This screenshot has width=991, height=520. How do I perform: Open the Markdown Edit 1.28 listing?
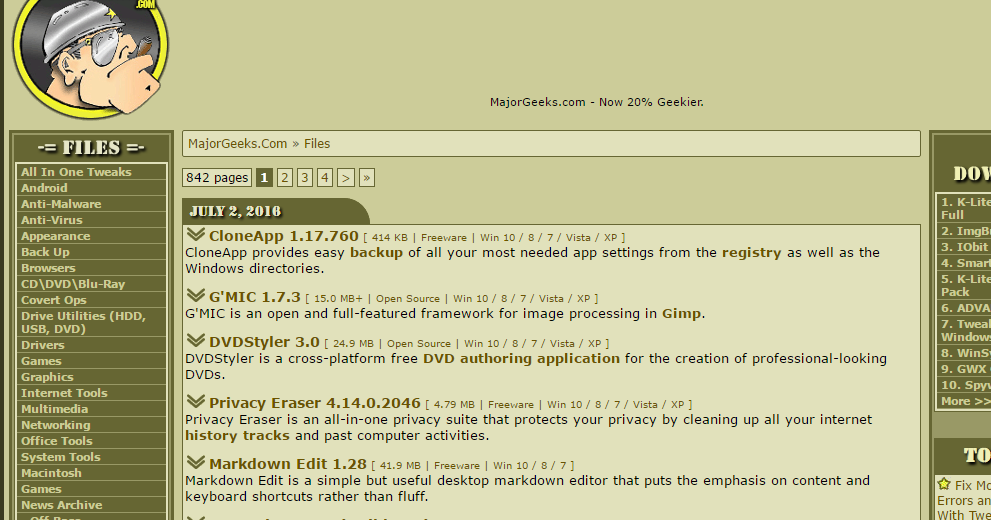coord(288,464)
